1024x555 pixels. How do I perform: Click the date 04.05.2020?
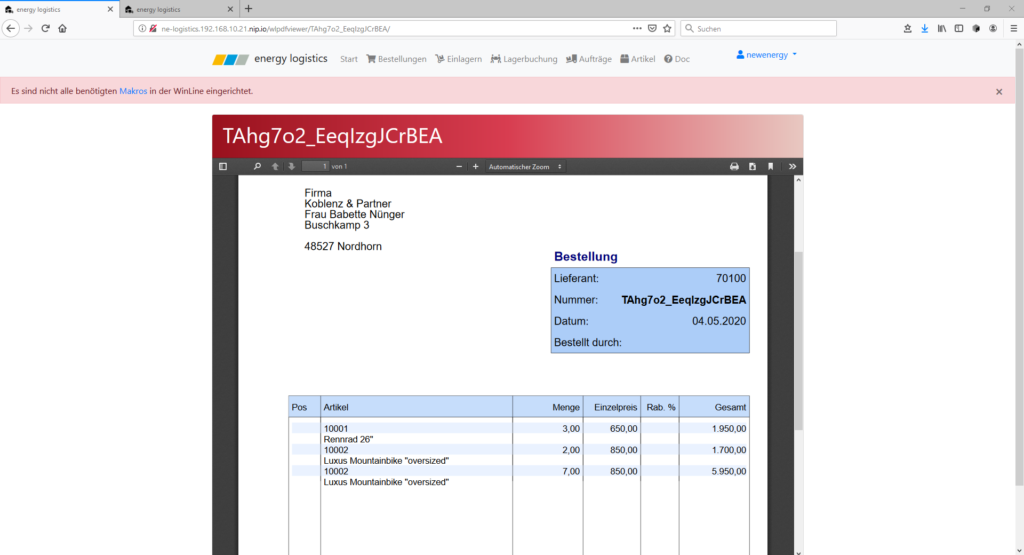pyautogui.click(x=719, y=321)
